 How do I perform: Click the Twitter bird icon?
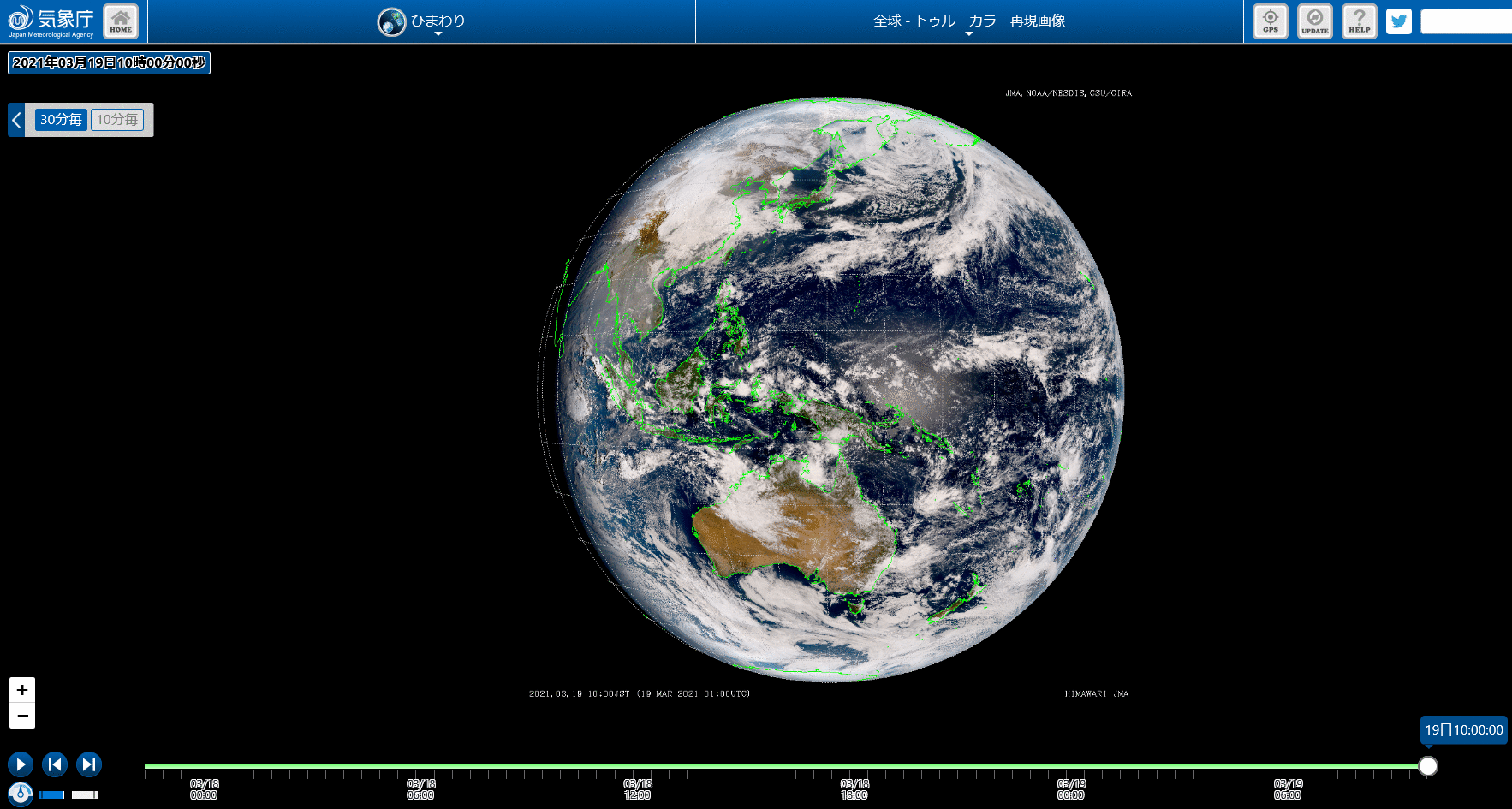pos(1398,21)
